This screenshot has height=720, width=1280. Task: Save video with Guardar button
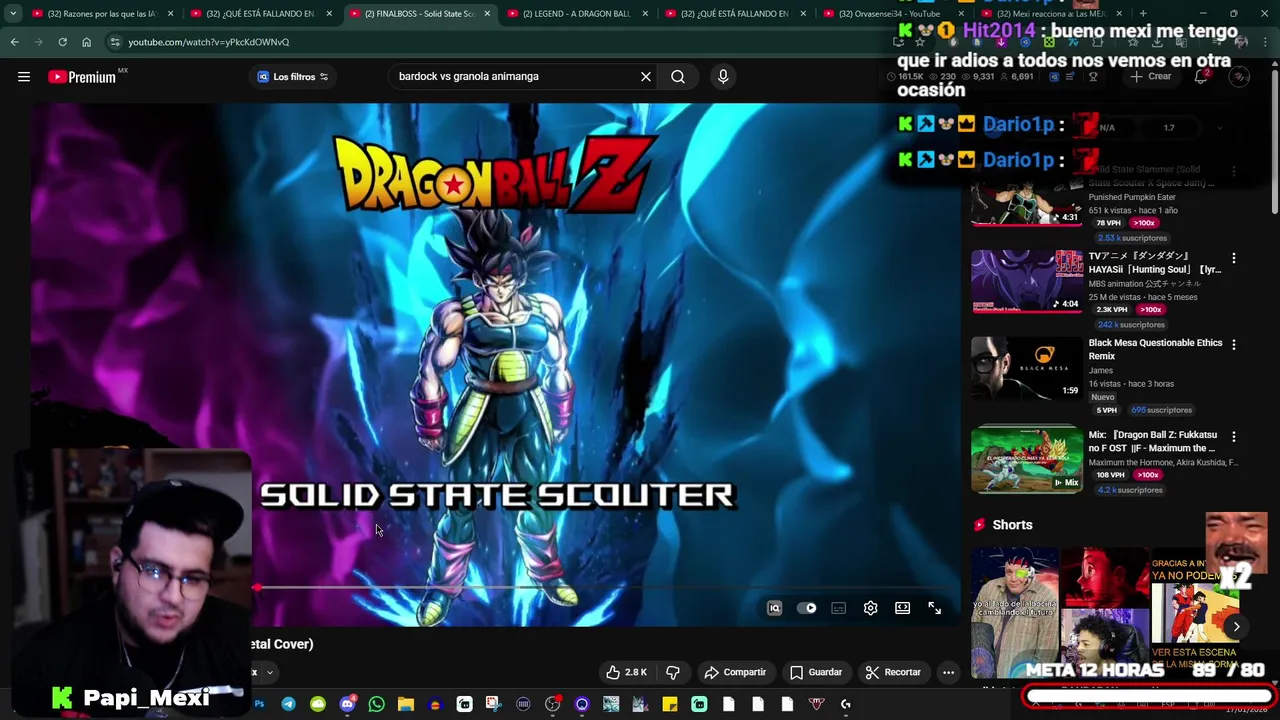[x=815, y=672]
